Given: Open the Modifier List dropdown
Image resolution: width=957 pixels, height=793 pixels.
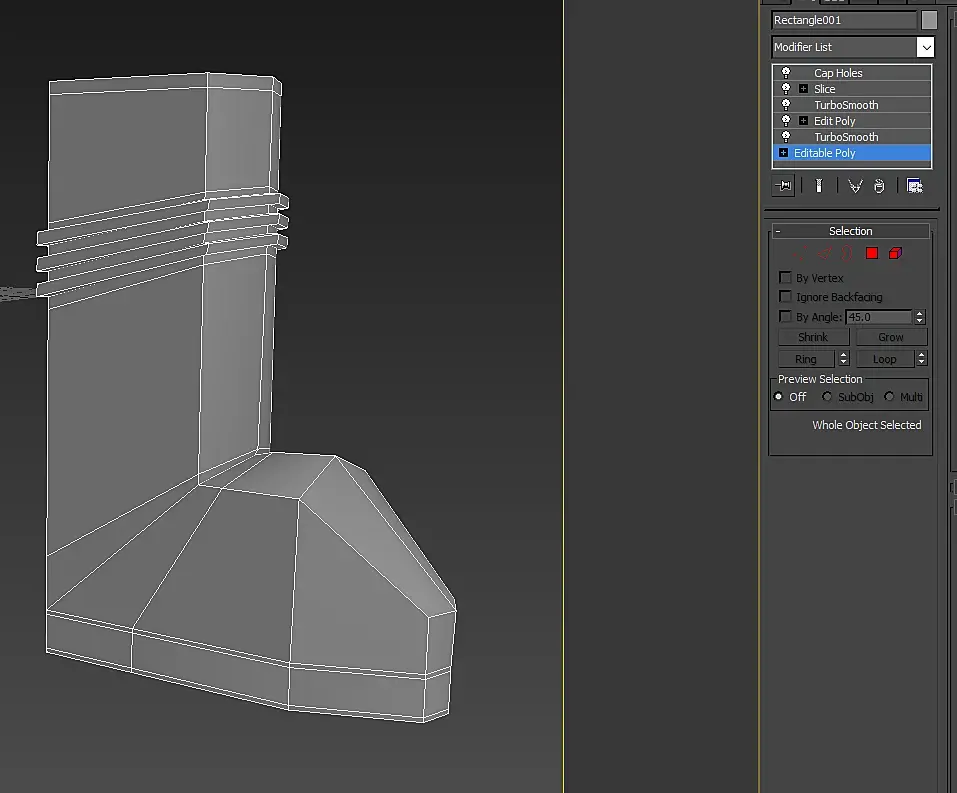Looking at the screenshot, I should pyautogui.click(x=853, y=47).
